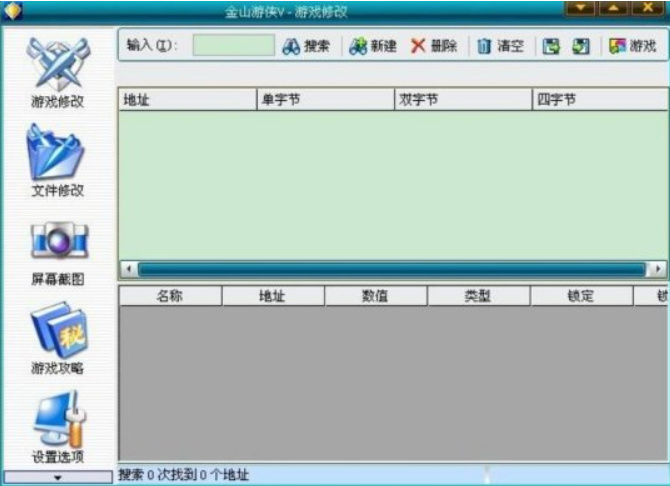Click the load-list icon beside 游戏 button
Image resolution: width=670 pixels, height=486 pixels.
tap(581, 46)
